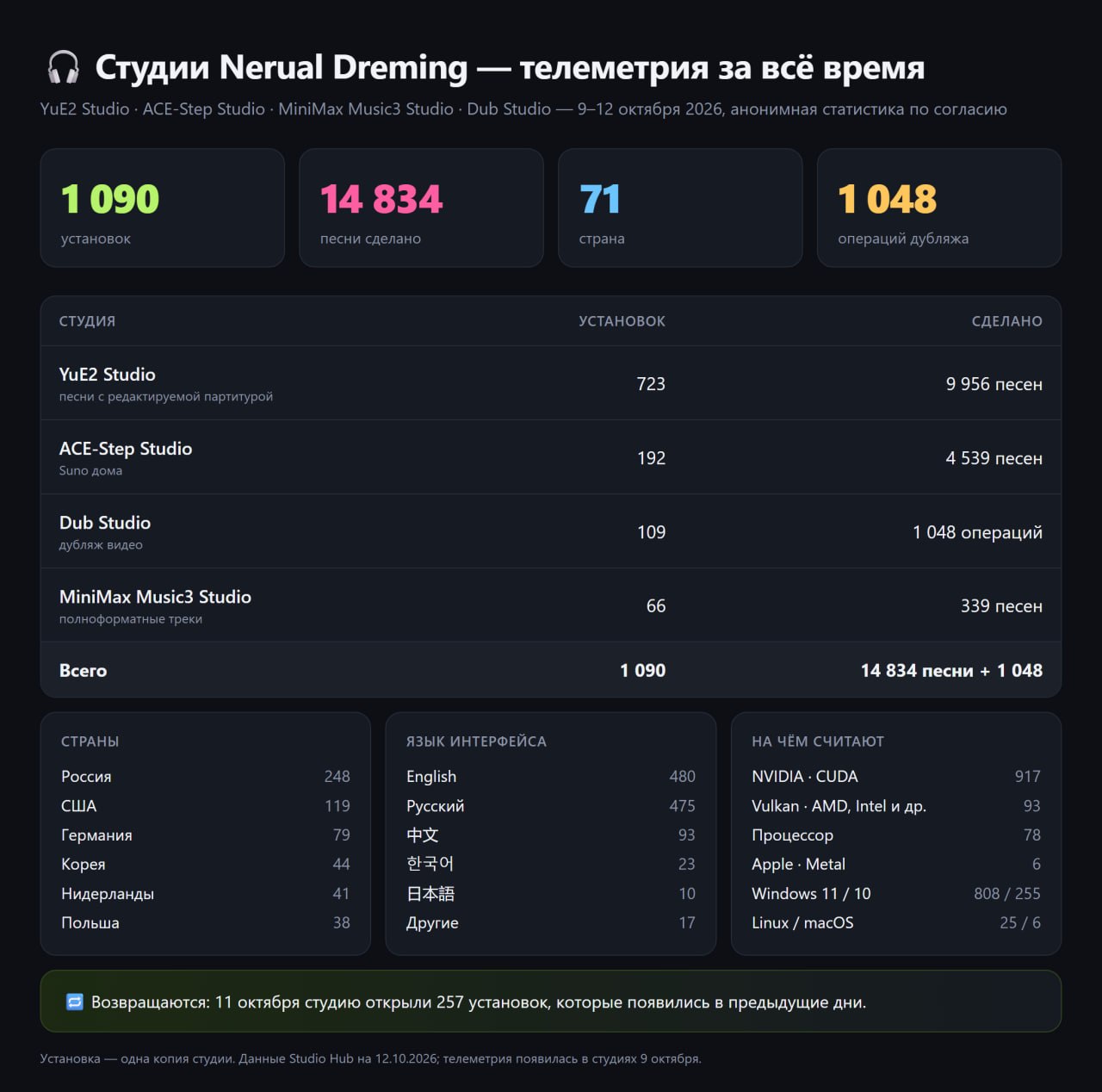Image resolution: width=1102 pixels, height=1092 pixels.
Task: Select the "США" country row
Action: [x=206, y=805]
